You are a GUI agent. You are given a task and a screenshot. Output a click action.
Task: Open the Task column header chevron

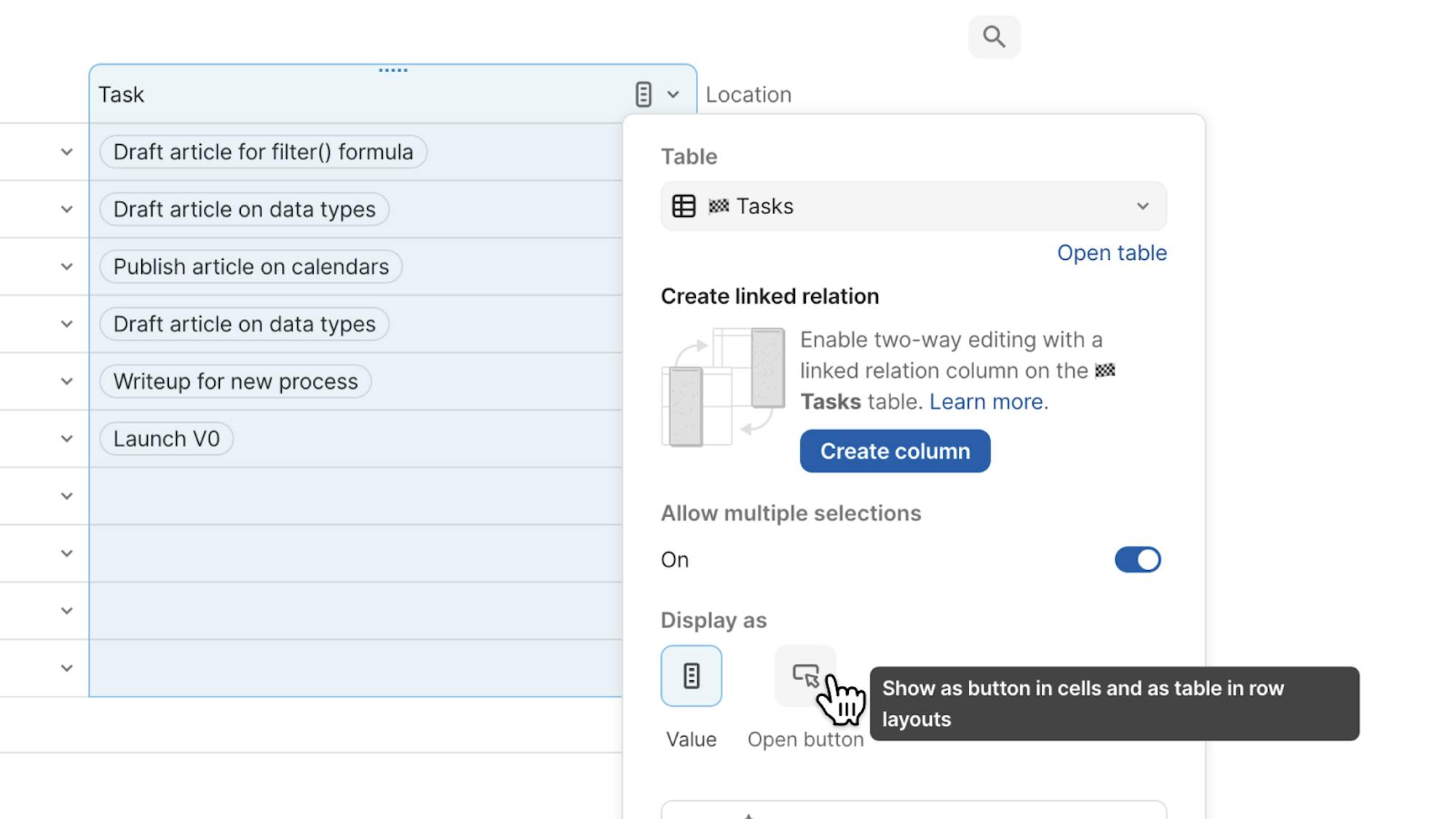[x=673, y=95]
